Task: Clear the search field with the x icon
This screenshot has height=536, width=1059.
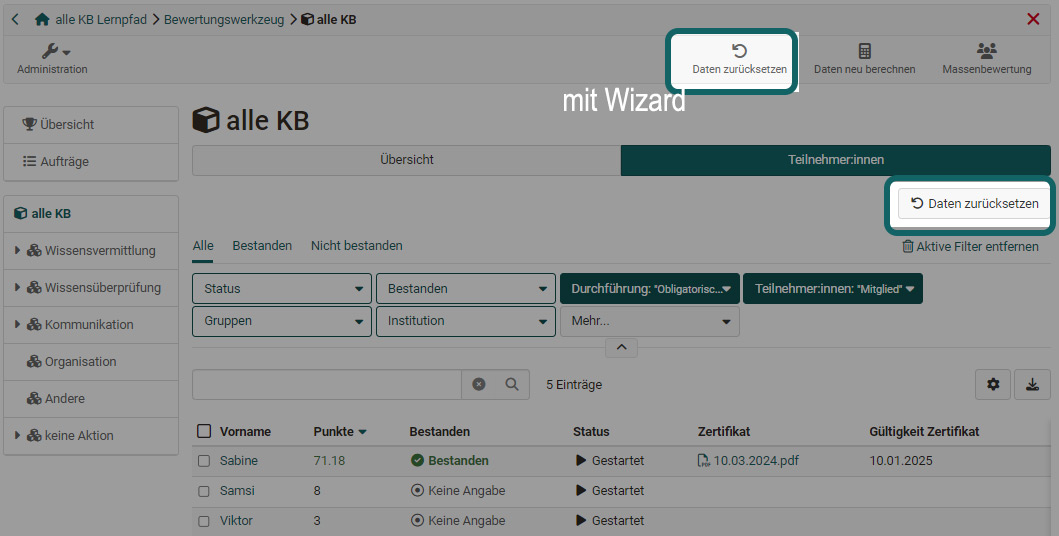Action: (479, 384)
